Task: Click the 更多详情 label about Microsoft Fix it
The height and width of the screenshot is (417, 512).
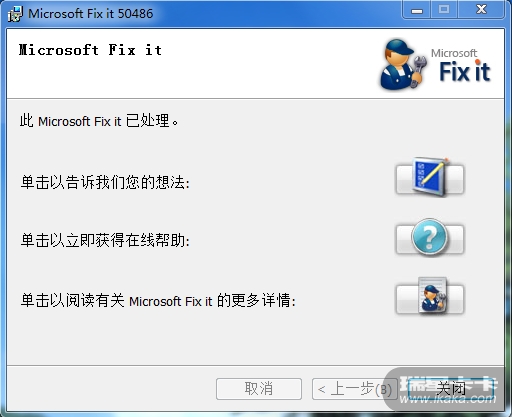Action: tap(158, 300)
